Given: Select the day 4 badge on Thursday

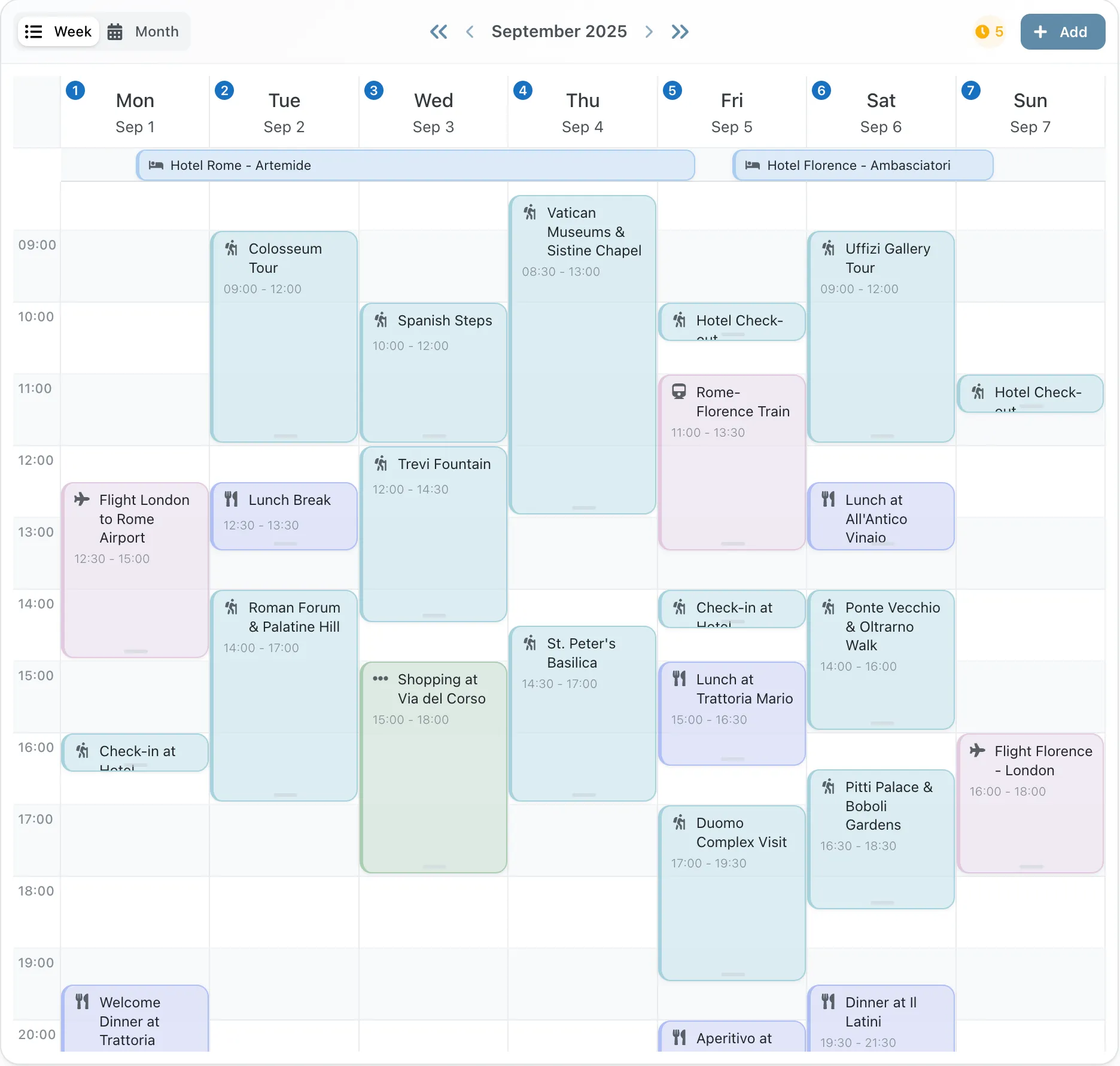Looking at the screenshot, I should tap(523, 90).
